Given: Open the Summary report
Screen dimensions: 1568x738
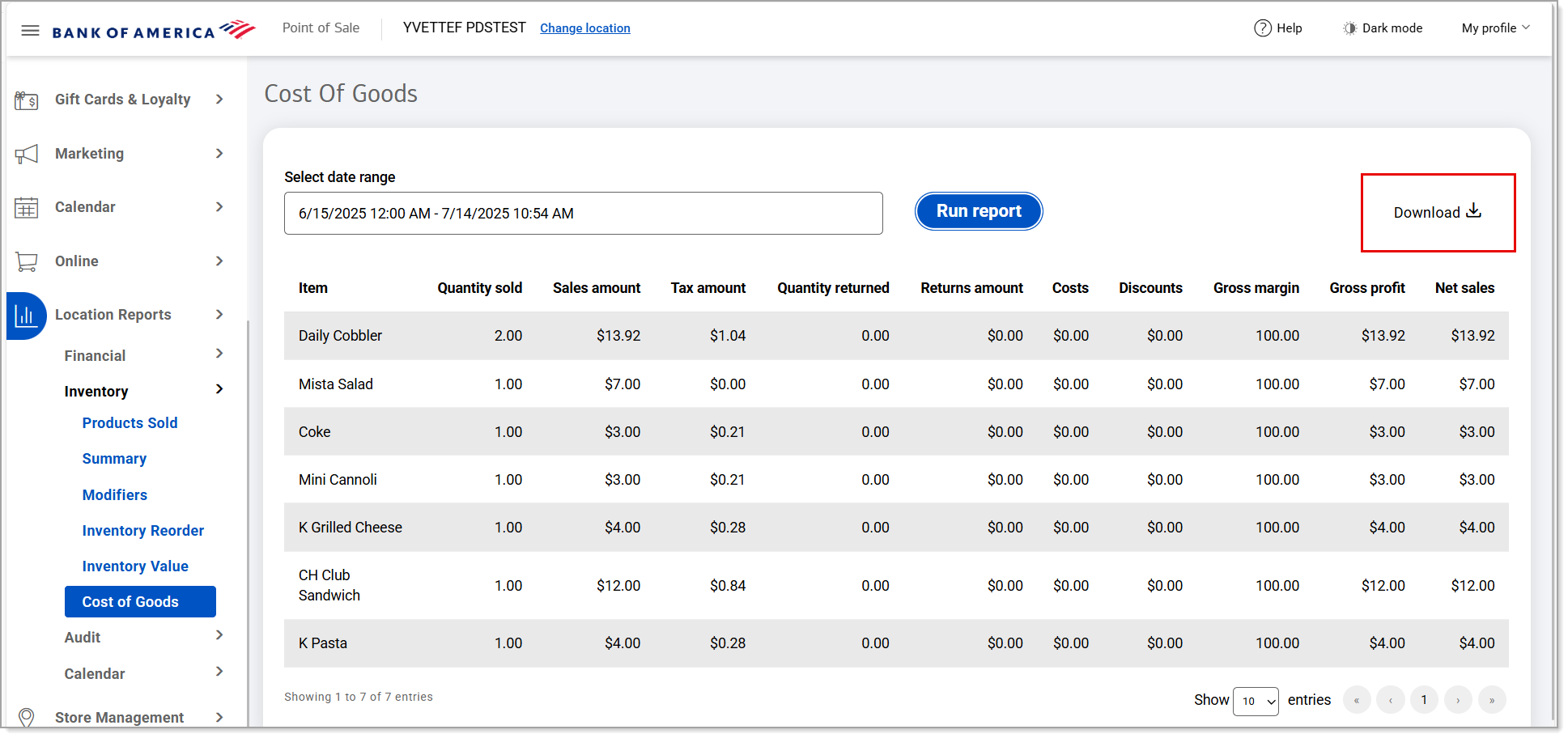Looking at the screenshot, I should [x=114, y=459].
